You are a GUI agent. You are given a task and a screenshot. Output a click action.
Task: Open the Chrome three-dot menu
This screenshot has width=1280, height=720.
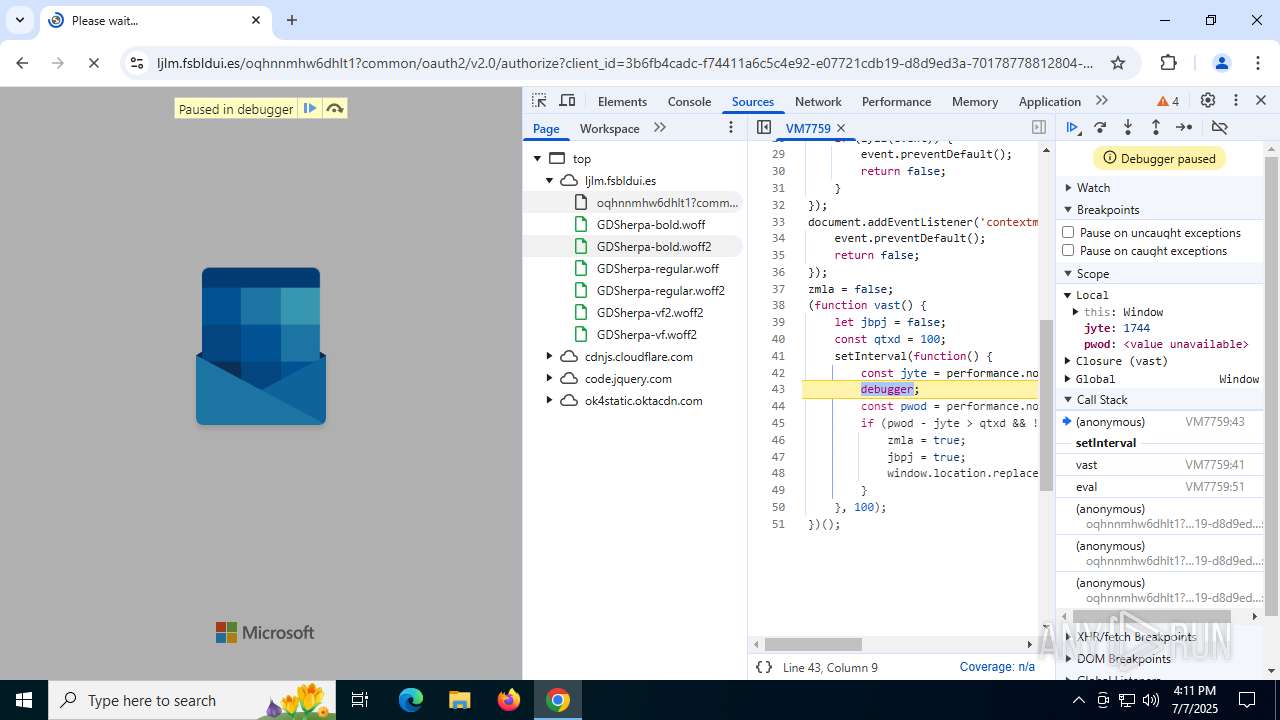[1258, 63]
